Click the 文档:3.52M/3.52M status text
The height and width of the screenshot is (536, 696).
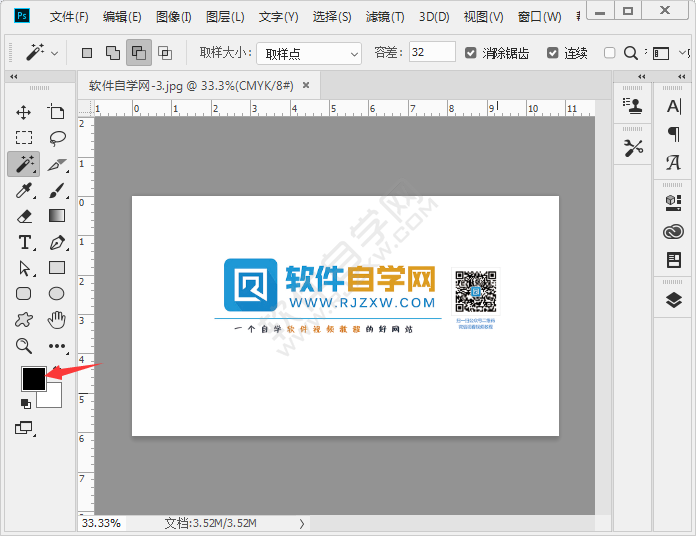(x=210, y=524)
